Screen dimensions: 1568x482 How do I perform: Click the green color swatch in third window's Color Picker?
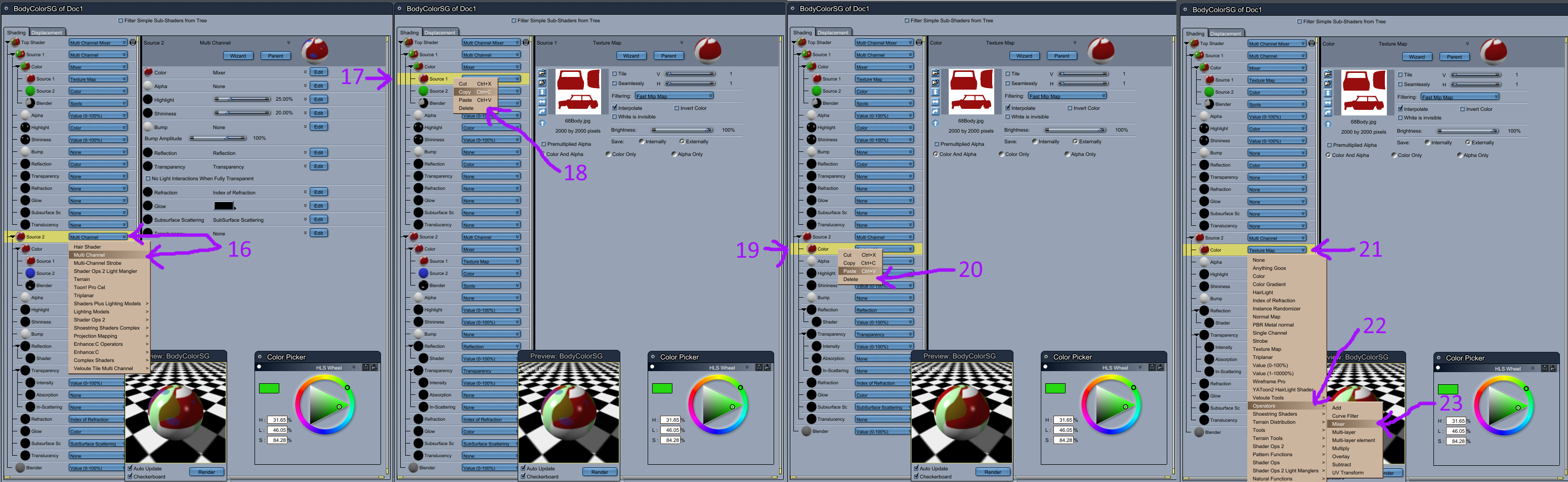tap(1055, 388)
